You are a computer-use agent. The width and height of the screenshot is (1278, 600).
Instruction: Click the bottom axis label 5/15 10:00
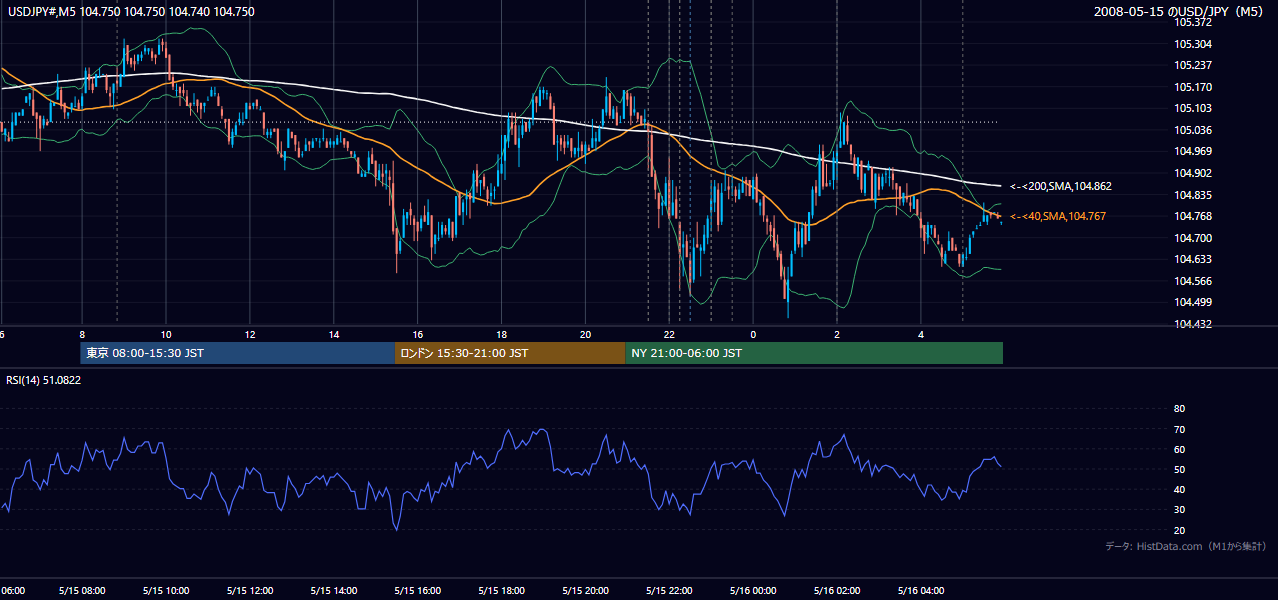[166, 590]
